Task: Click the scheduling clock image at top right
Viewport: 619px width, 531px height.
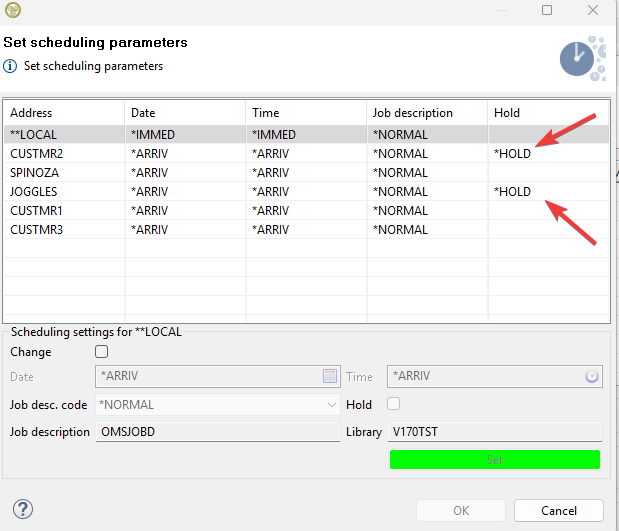Action: (581, 58)
